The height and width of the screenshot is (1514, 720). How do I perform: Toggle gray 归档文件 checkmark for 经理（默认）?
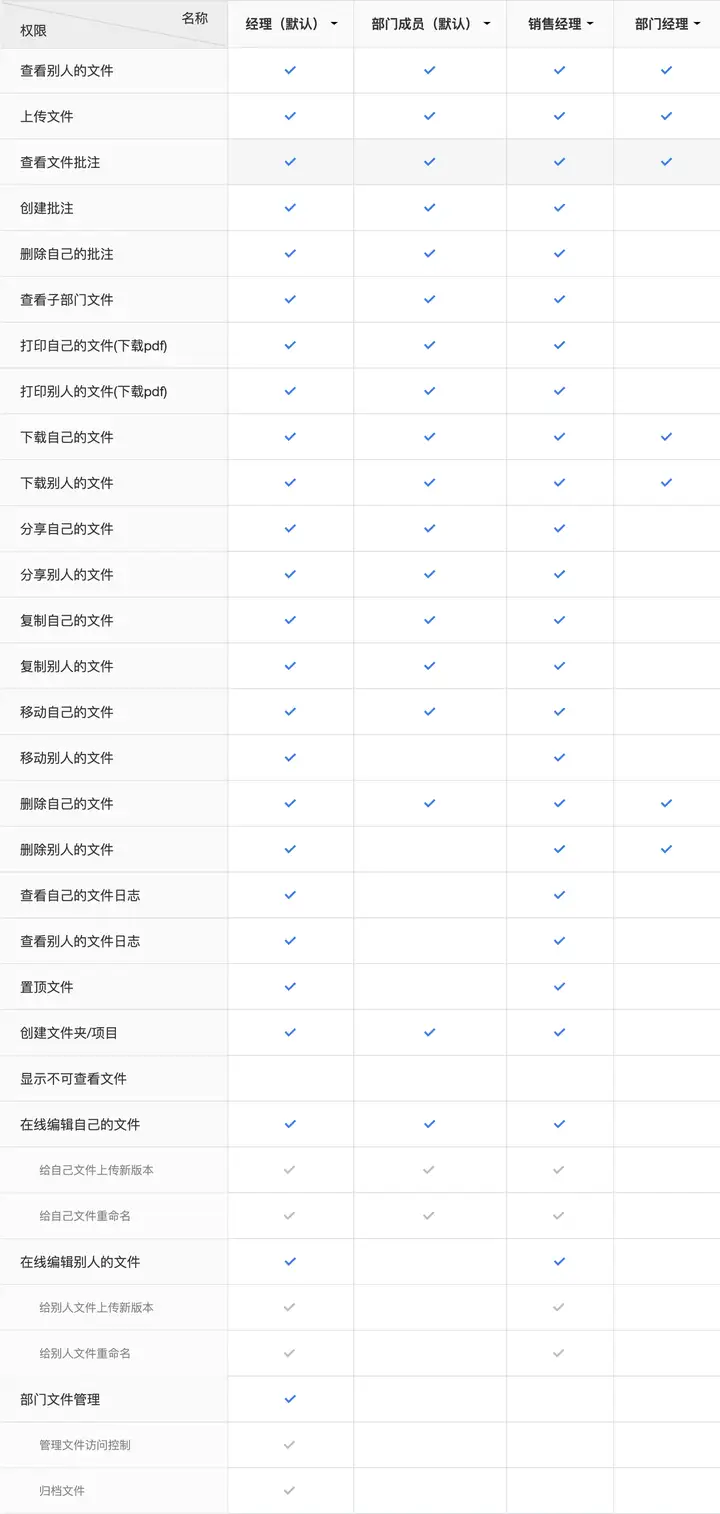pos(290,1491)
